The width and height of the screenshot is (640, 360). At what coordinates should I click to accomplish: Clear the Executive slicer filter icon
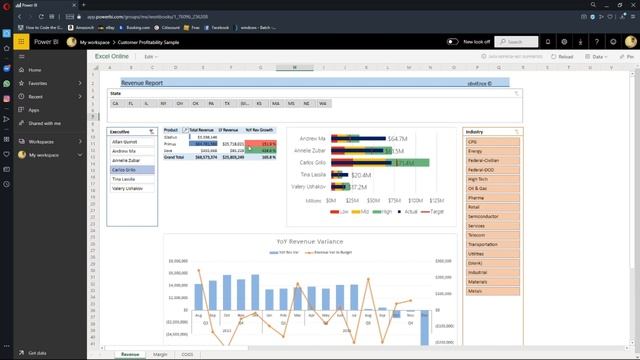[x=151, y=132]
